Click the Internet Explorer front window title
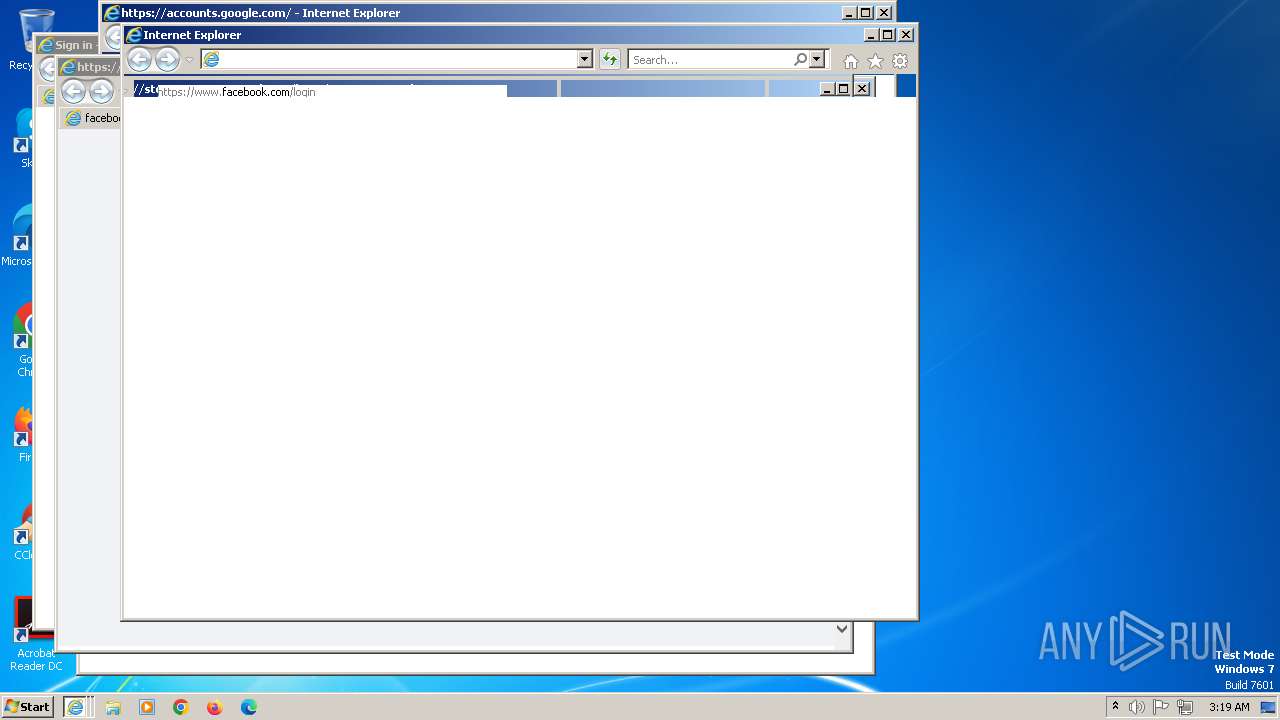1280x720 pixels. 192,35
